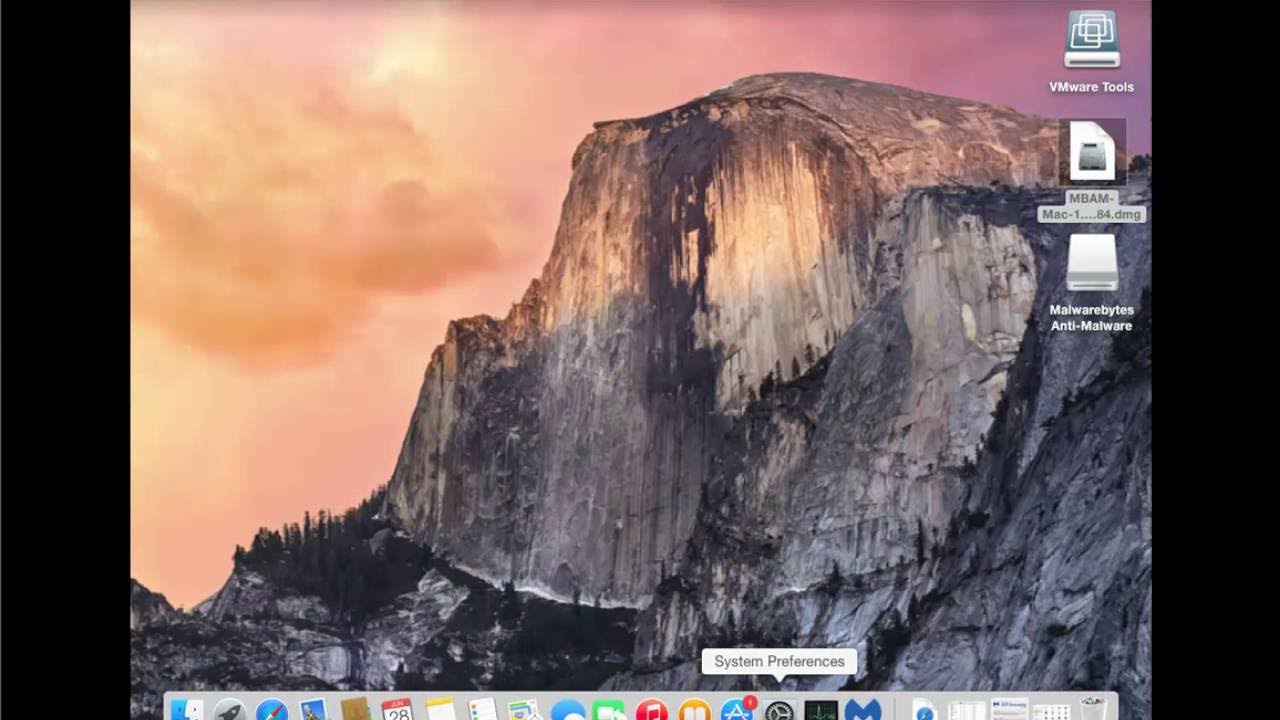Viewport: 1280px width, 720px height.
Task: Open App Store icon with badge
Action: (737, 709)
